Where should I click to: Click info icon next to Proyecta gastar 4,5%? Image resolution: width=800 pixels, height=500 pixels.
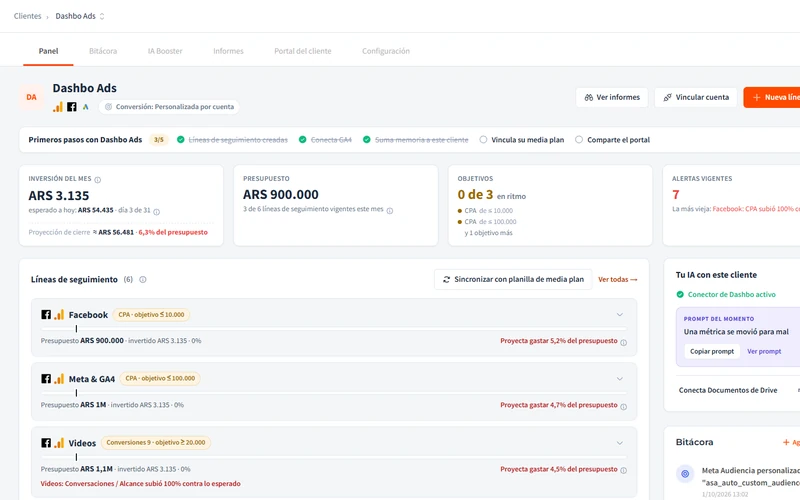click(623, 470)
